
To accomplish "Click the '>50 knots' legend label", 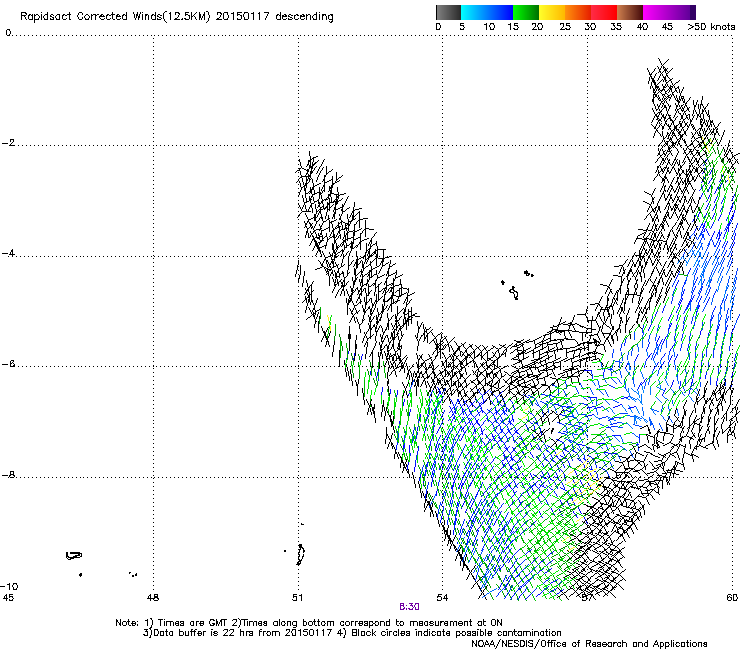I will [711, 27].
